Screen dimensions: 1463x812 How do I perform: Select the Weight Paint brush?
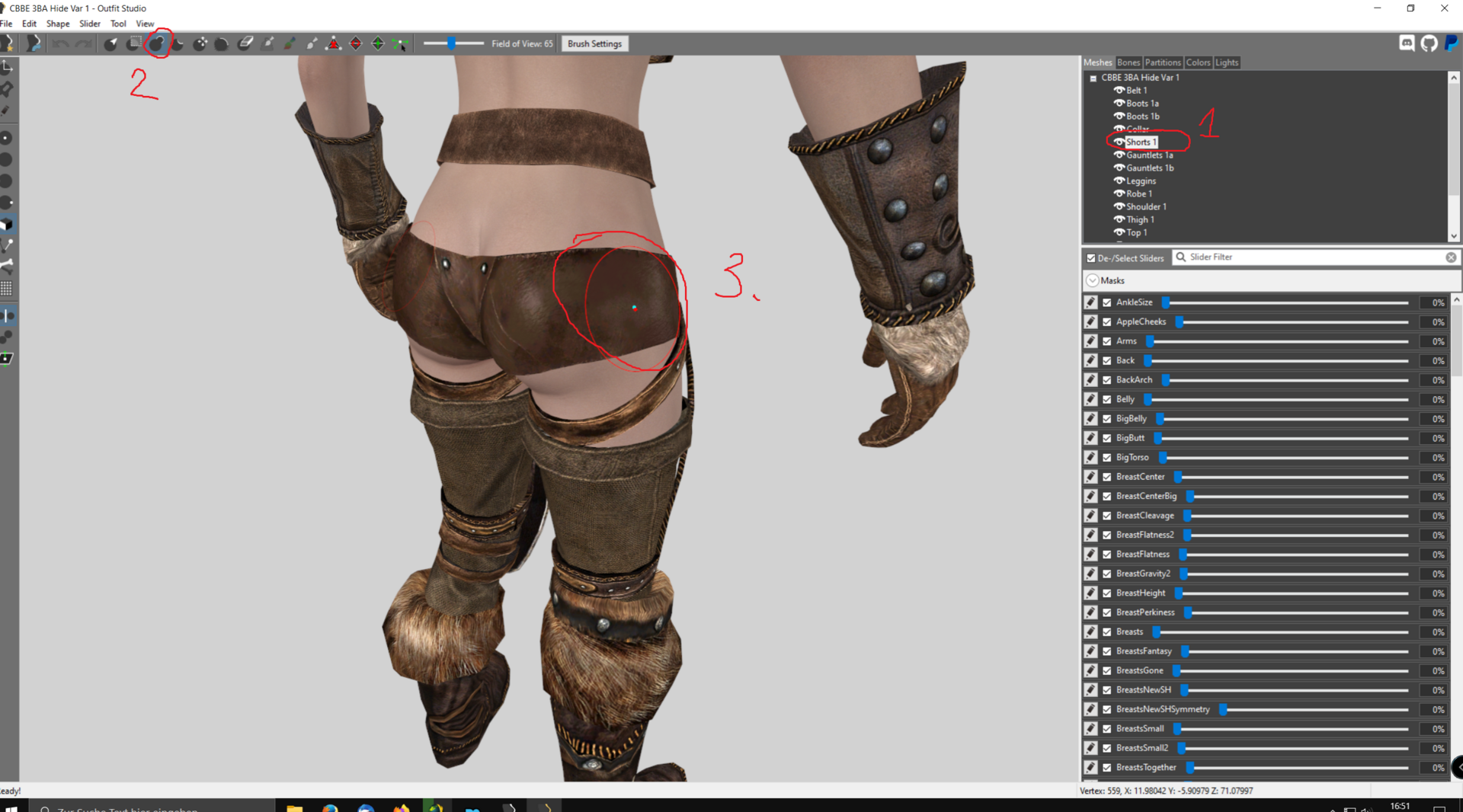click(x=267, y=43)
